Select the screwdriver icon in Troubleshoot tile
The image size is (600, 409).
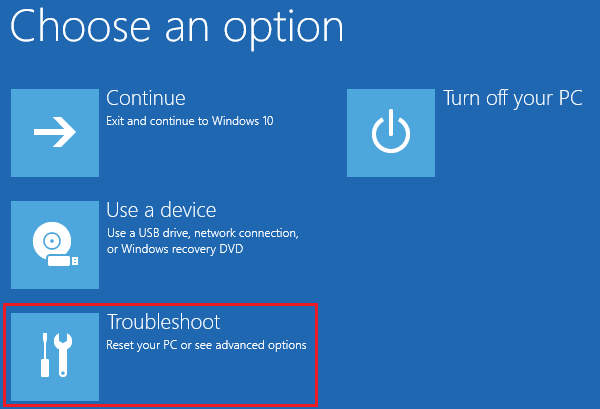45,355
